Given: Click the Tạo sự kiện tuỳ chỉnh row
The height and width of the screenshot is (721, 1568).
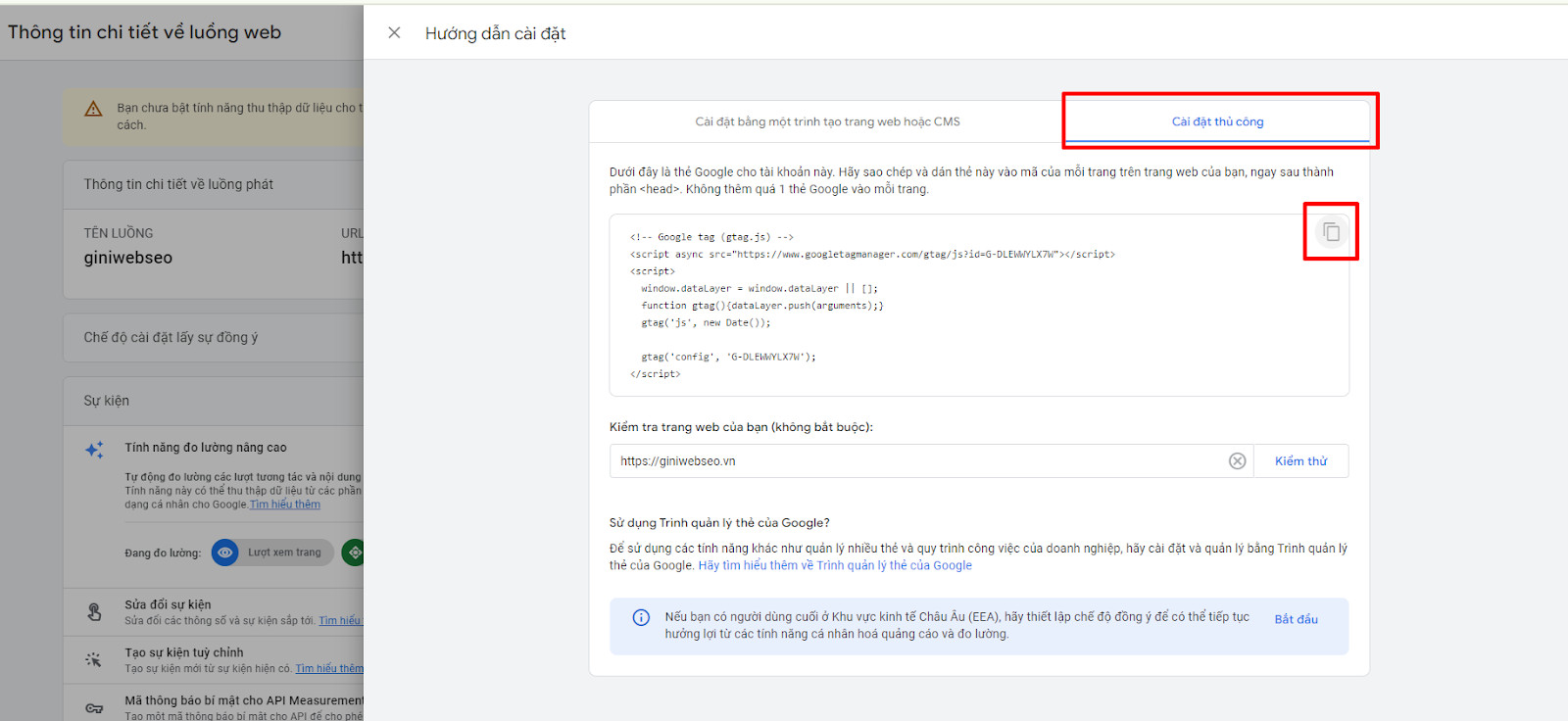Looking at the screenshot, I should pyautogui.click(x=214, y=660).
